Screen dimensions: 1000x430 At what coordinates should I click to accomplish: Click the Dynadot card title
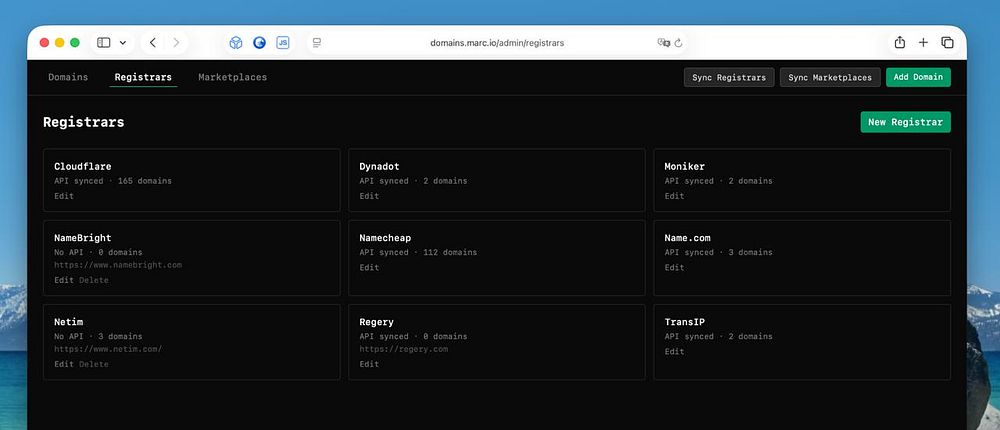[379, 167]
